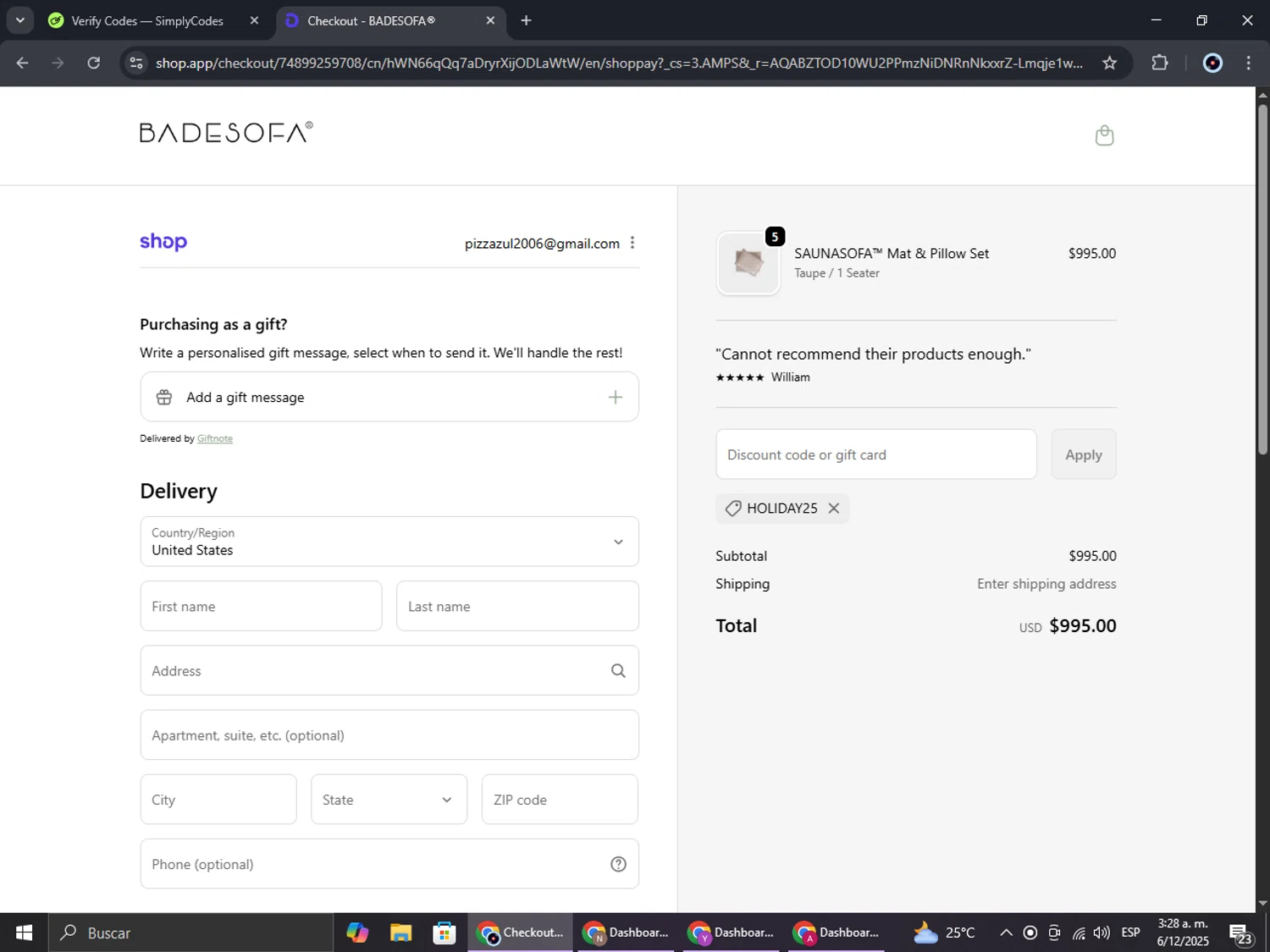The height and width of the screenshot is (952, 1270).
Task: View site information icon in the address bar
Action: (x=137, y=63)
